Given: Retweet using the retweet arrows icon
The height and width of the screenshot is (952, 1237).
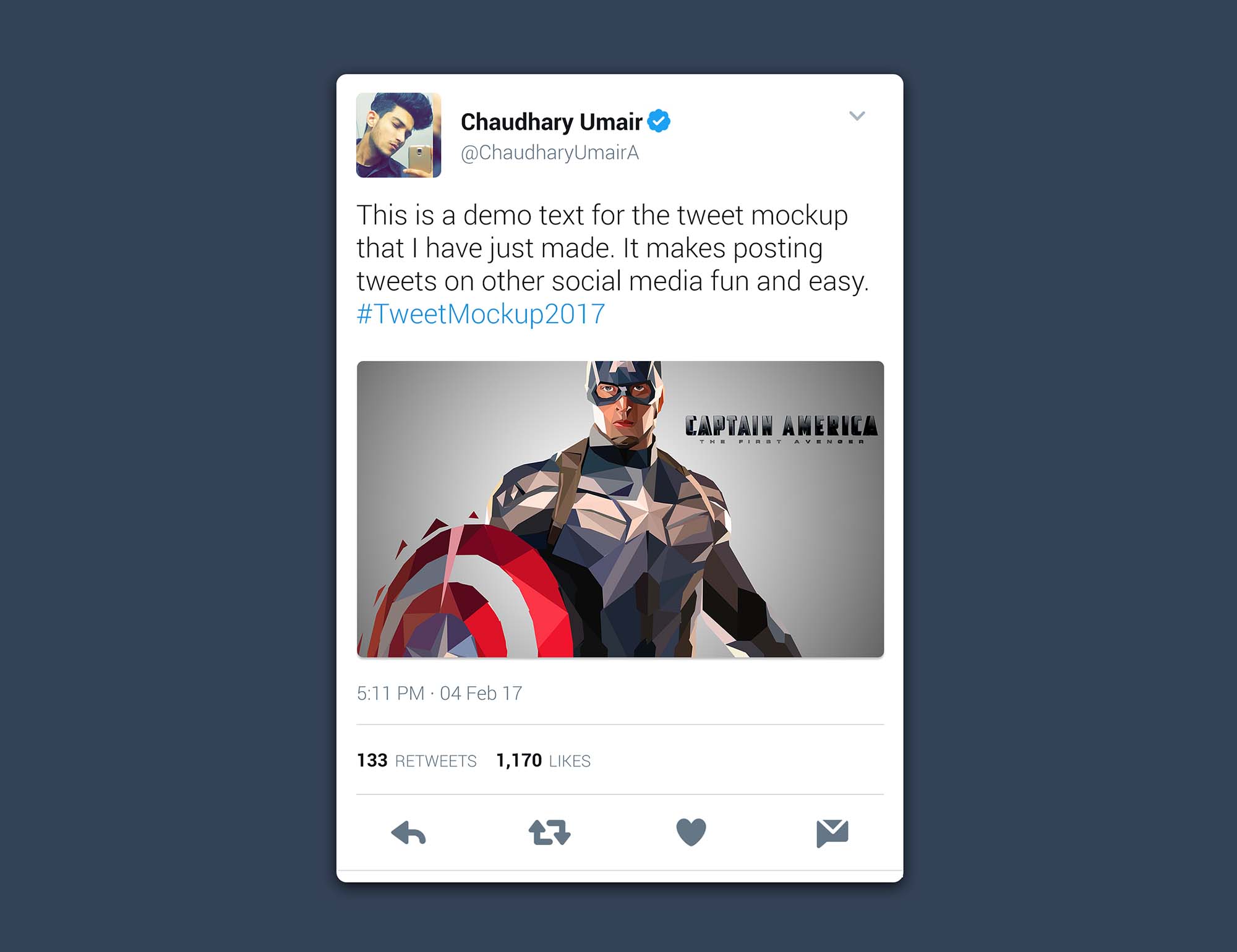Looking at the screenshot, I should 549,832.
